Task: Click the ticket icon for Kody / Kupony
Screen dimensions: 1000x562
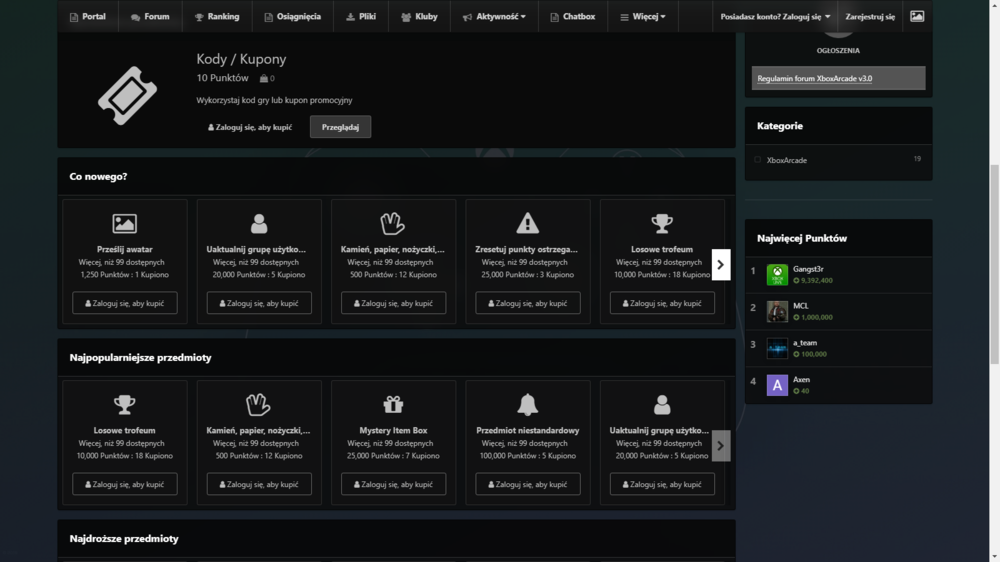Action: (x=127, y=96)
